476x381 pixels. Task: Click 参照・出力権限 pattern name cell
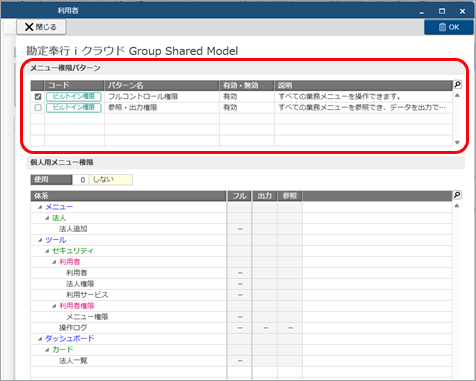coord(162,108)
